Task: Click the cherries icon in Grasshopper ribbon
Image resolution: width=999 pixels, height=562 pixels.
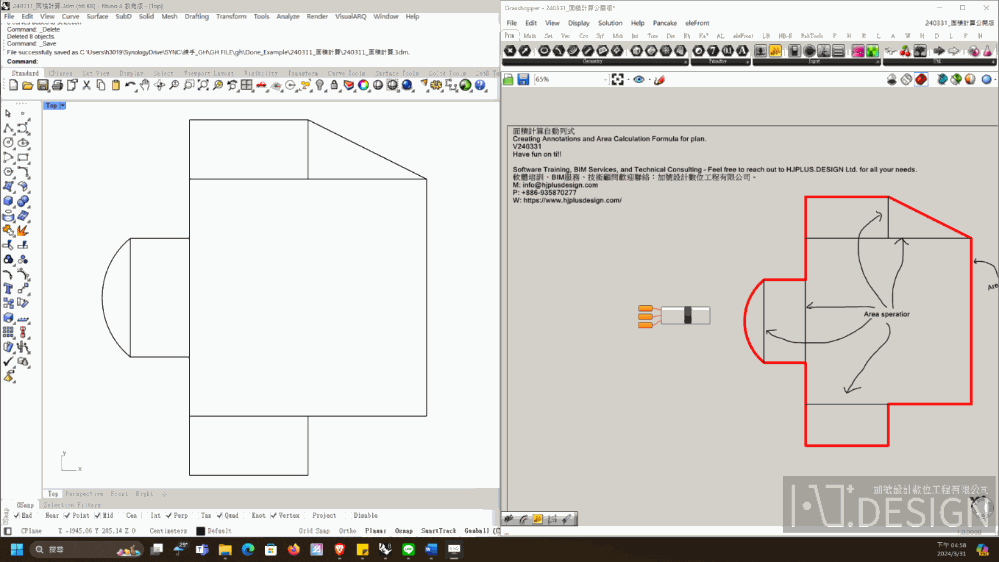Action: click(x=905, y=50)
